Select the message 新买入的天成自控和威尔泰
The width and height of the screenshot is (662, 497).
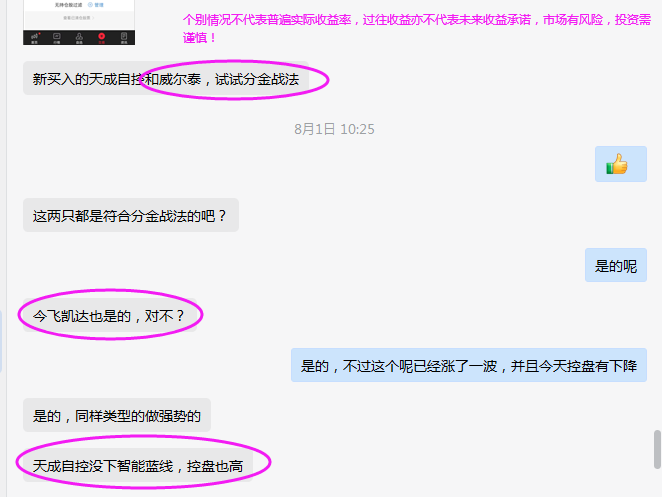(x=166, y=79)
